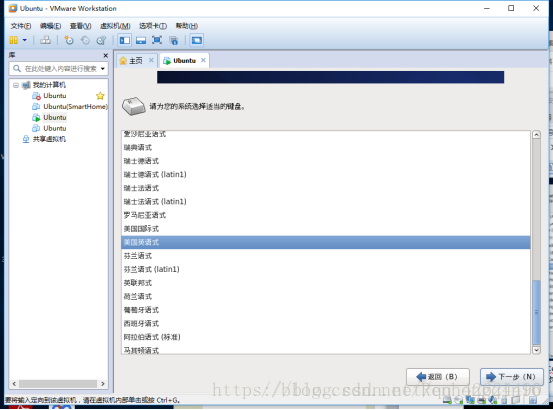Switch to Unity mode icon
The image size is (553, 410).
174,40
